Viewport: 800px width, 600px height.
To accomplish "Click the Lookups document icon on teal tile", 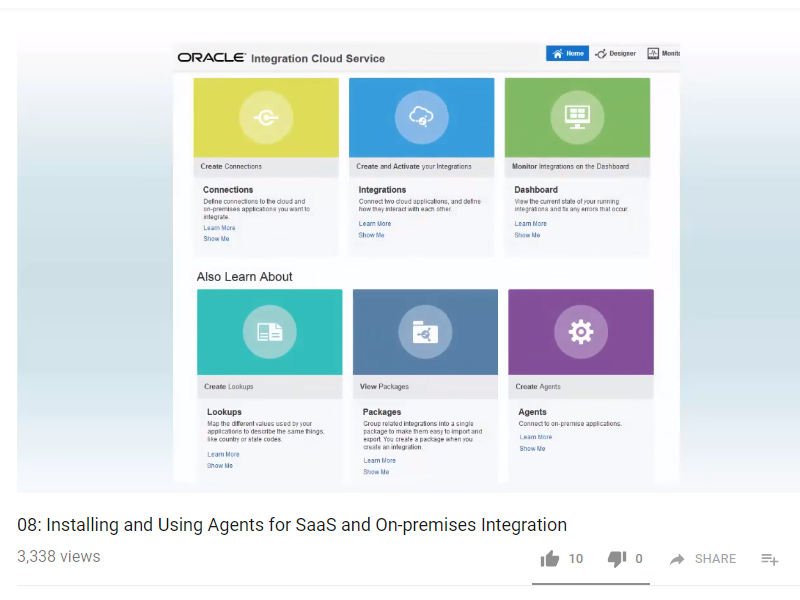I will (269, 332).
